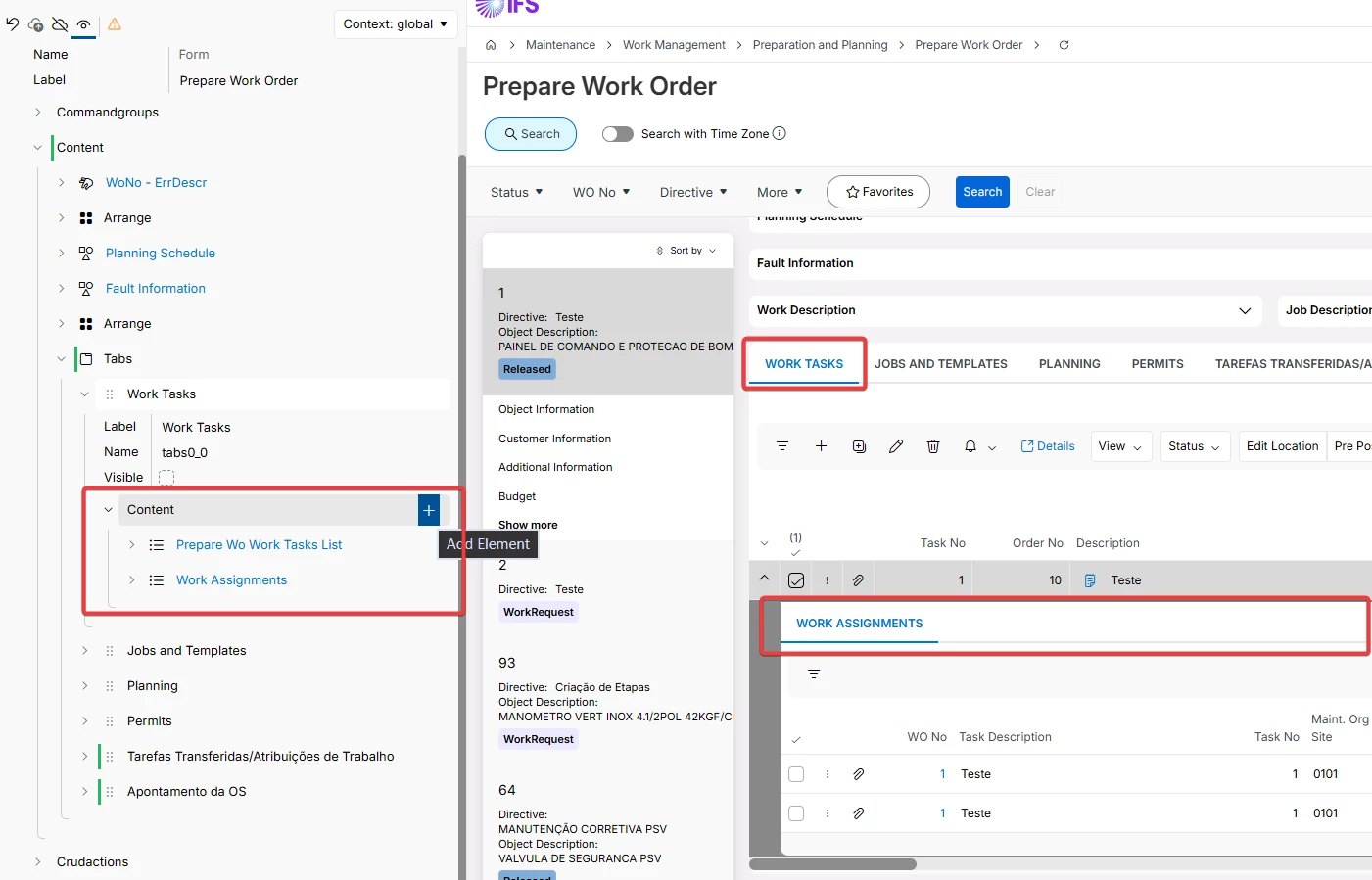The width and height of the screenshot is (1372, 880).
Task: Toggle the eye preview icon in designer toolbar
Action: click(84, 24)
